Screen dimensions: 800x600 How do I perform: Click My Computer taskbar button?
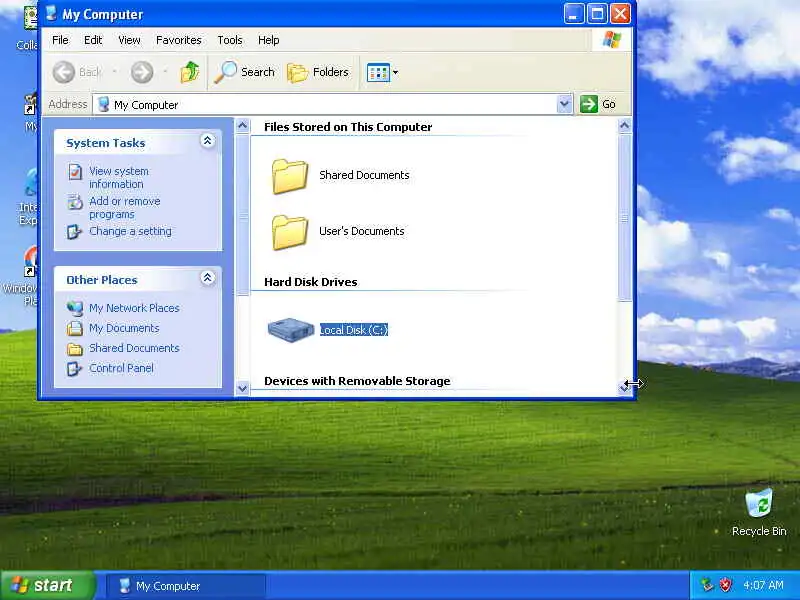click(186, 586)
